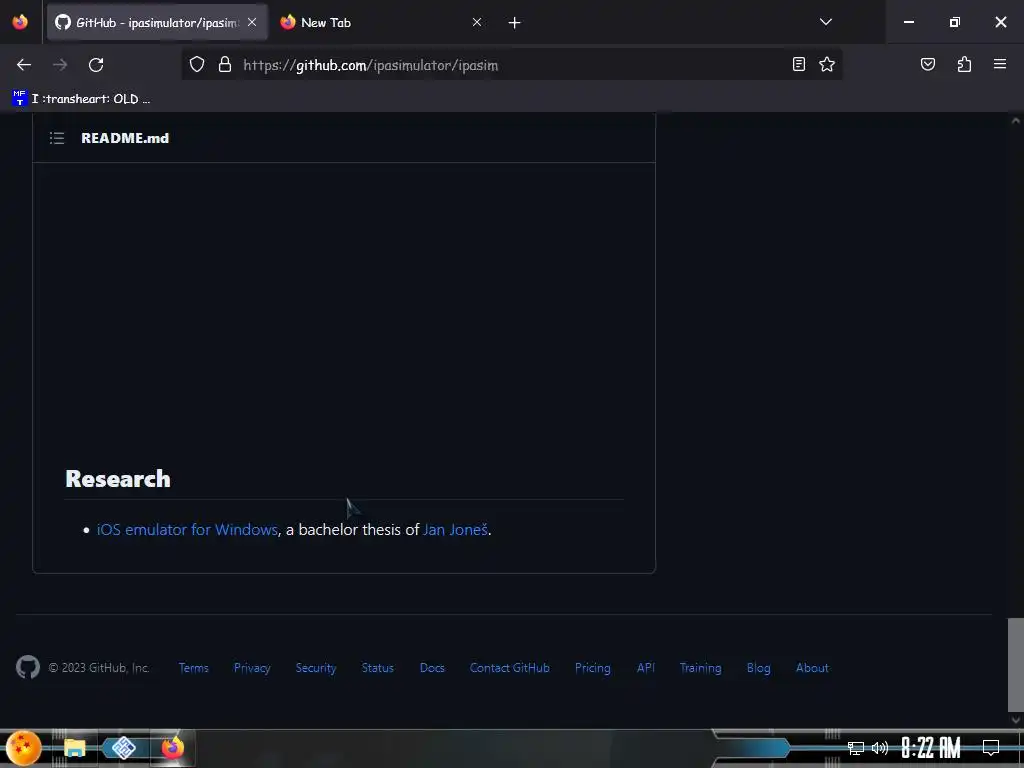Open iOS emulator for Windows link

point(187,529)
